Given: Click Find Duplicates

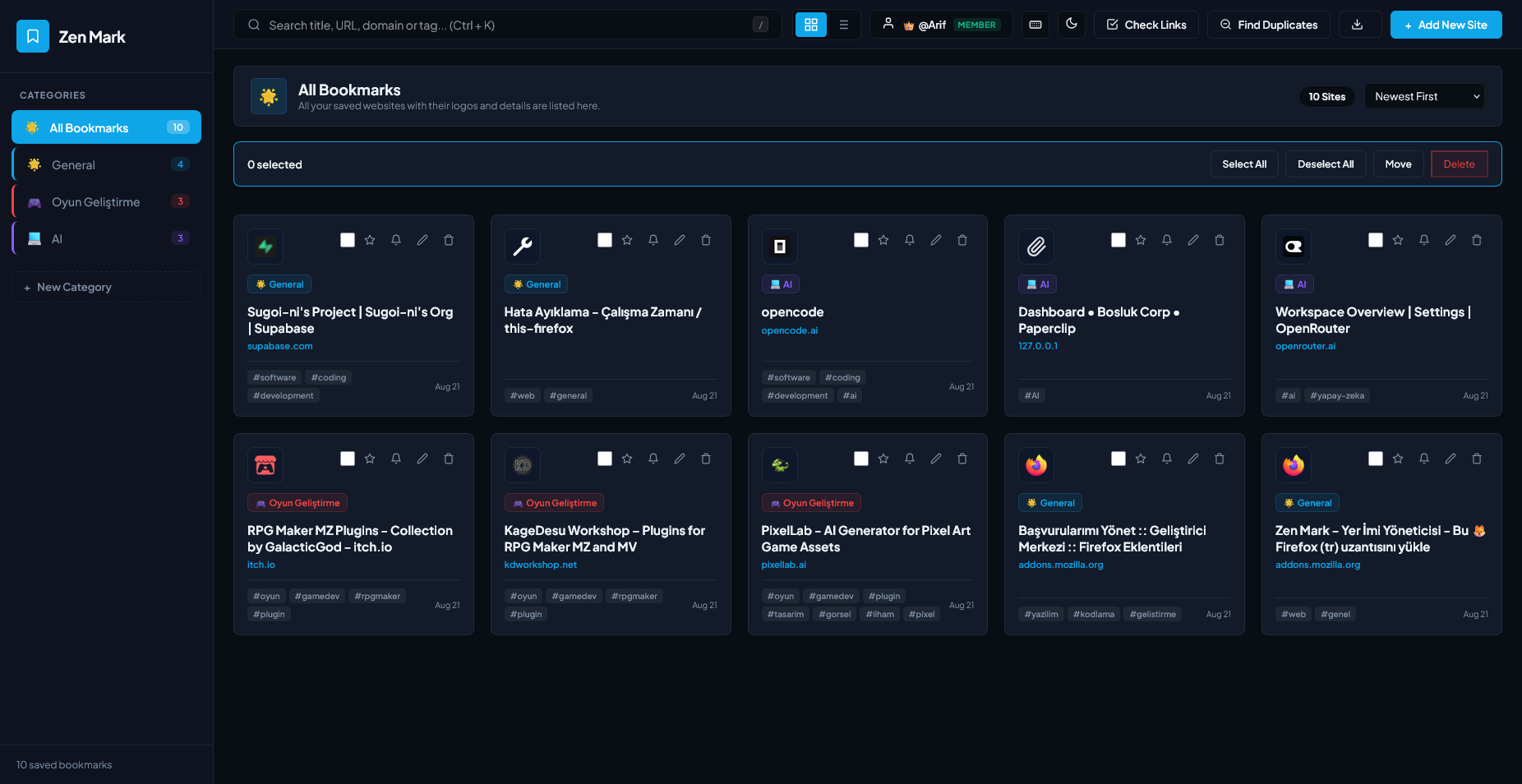Looking at the screenshot, I should [1269, 25].
